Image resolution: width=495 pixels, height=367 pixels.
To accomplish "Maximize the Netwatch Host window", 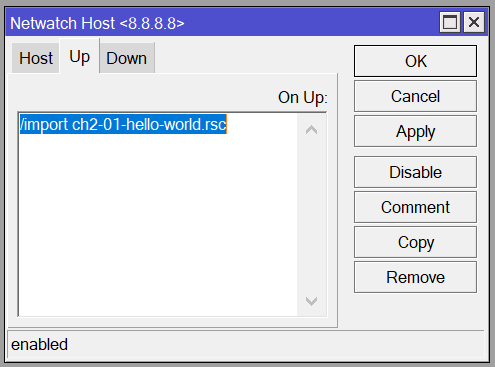I will click(x=450, y=23).
